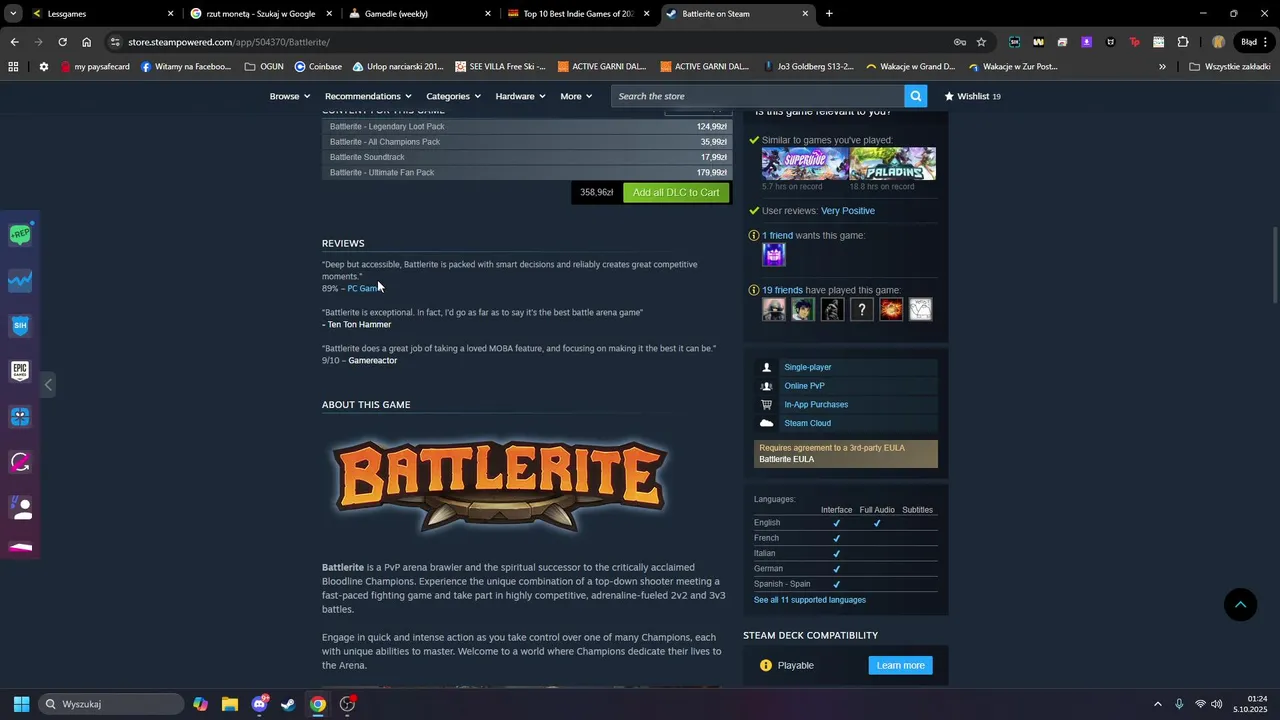This screenshot has height=720, width=1280.
Task: Click the Chrome address bar URL
Action: point(229,42)
